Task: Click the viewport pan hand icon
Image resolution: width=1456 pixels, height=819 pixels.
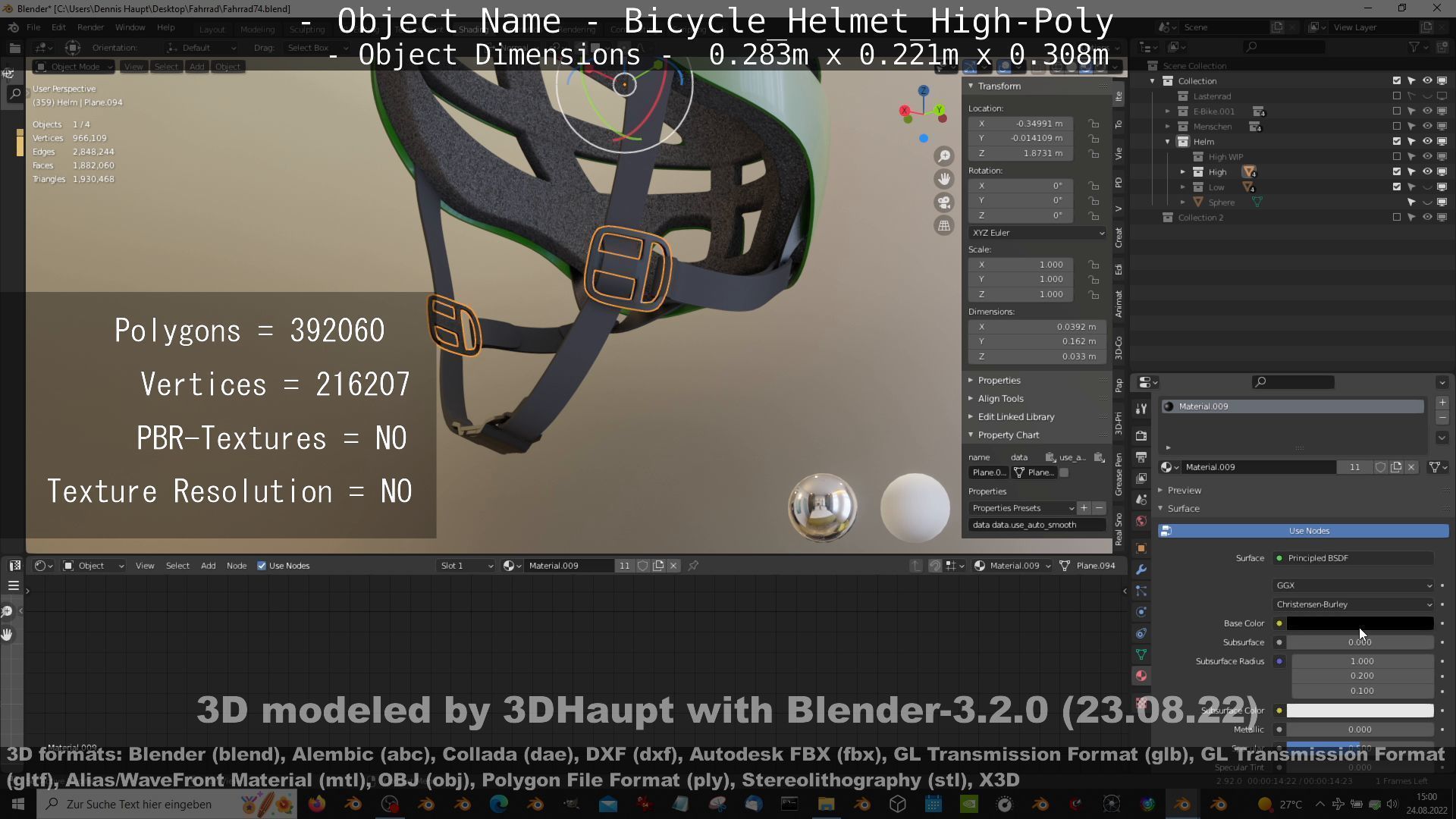Action: coord(944,179)
